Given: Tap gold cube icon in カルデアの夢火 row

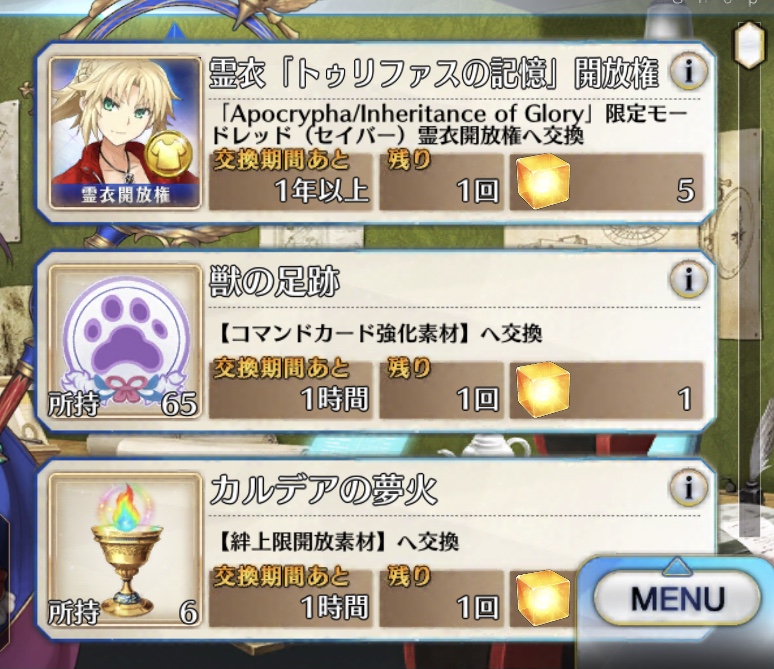Looking at the screenshot, I should point(542,598).
